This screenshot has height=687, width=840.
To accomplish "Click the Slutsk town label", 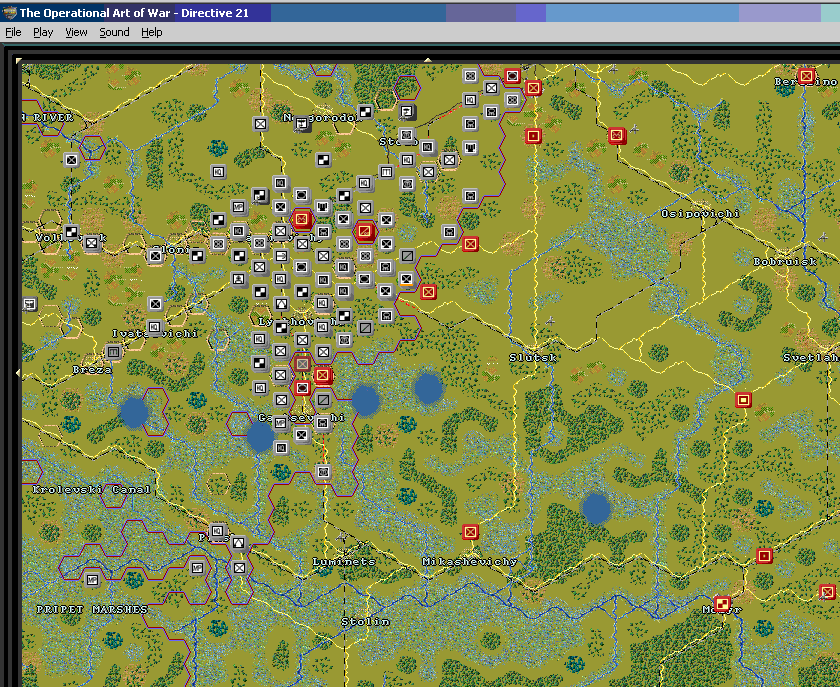I will coord(533,357).
